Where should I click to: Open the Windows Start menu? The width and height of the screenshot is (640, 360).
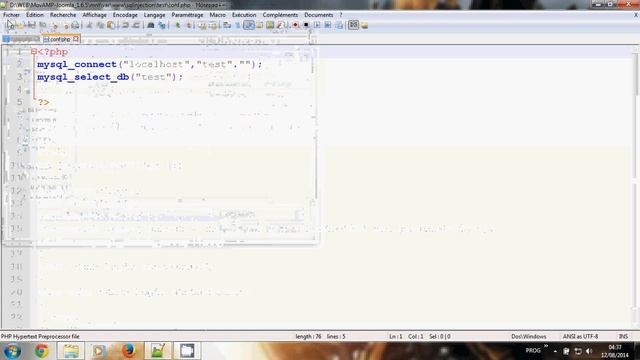(12, 351)
